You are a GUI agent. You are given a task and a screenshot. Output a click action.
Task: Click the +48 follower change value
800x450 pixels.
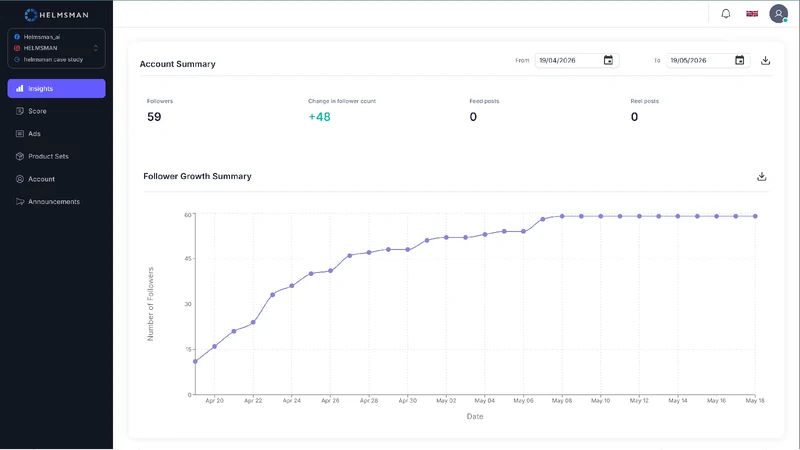tap(319, 117)
